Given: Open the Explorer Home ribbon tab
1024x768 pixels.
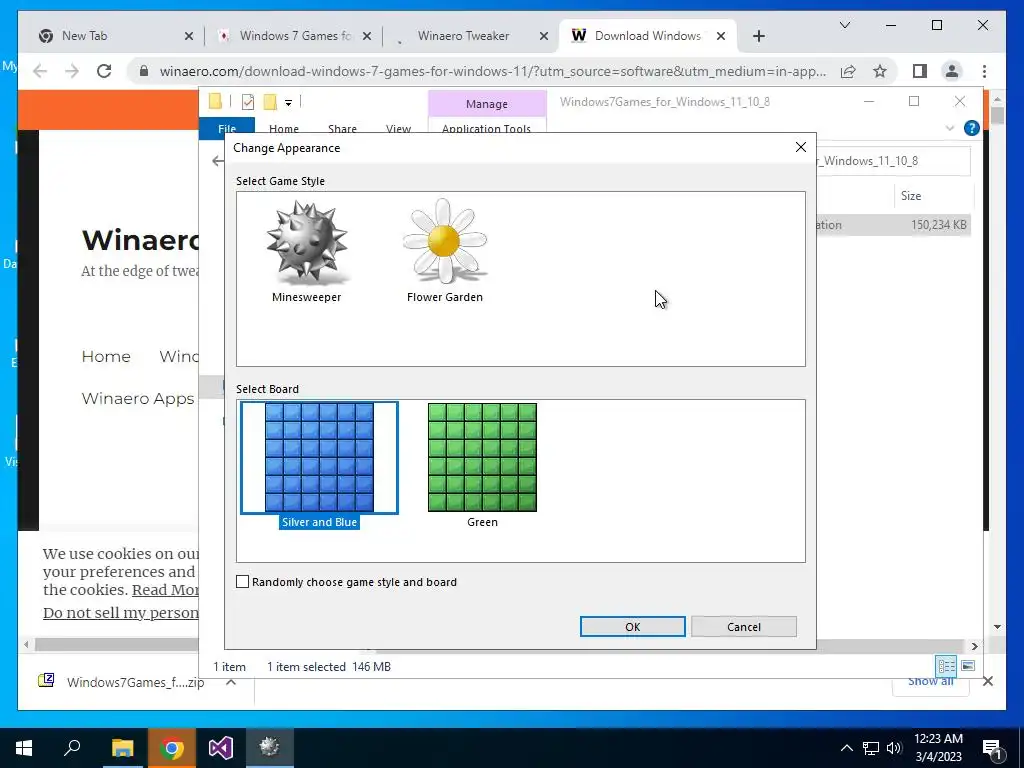Looking at the screenshot, I should [283, 128].
